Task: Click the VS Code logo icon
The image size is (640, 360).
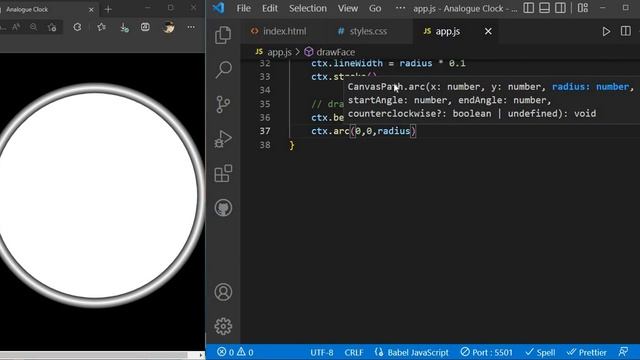Action: pos(219,8)
